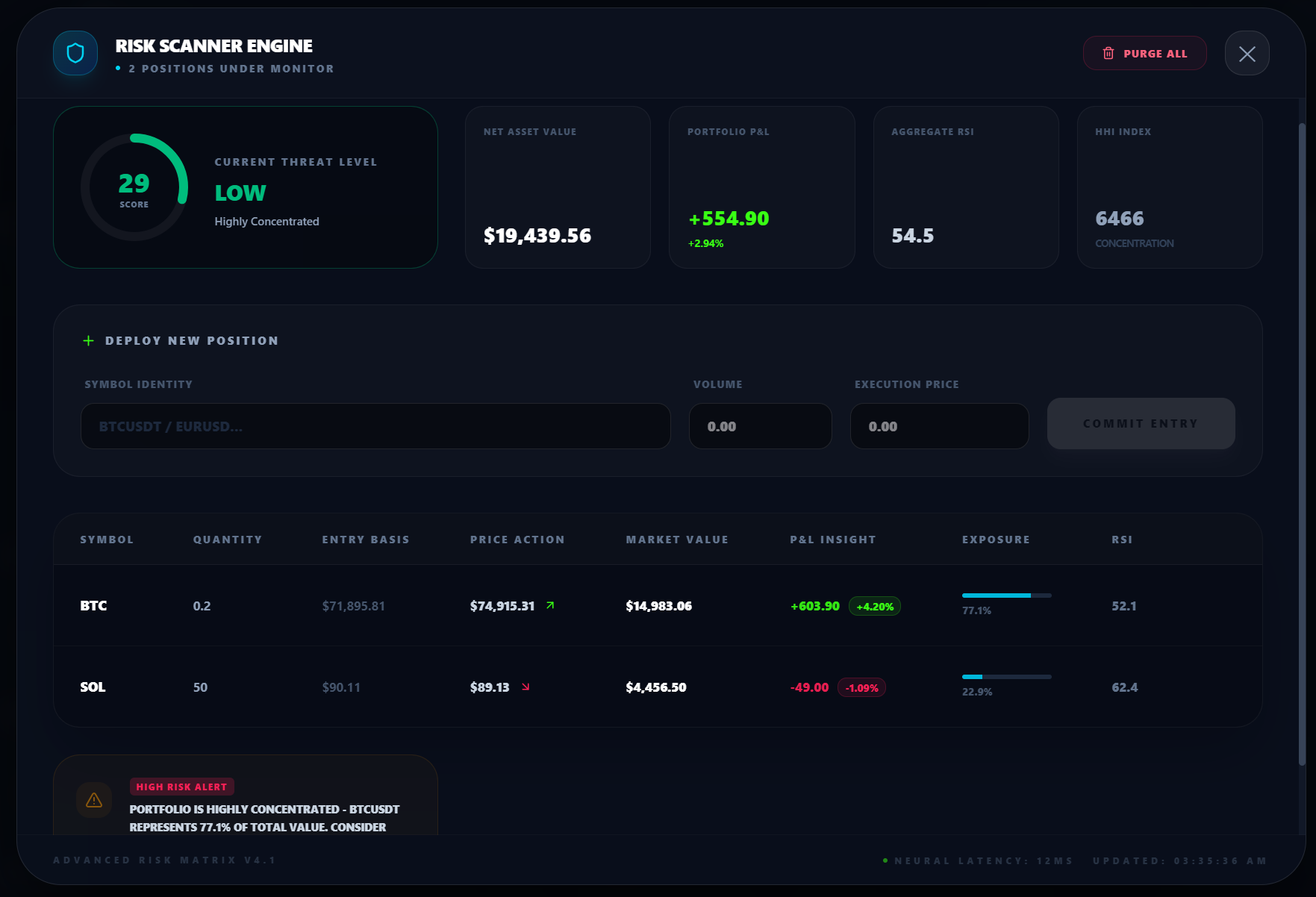Screen dimensions: 1316x897
Task: Click the threat score circular gauge
Action: click(x=134, y=187)
